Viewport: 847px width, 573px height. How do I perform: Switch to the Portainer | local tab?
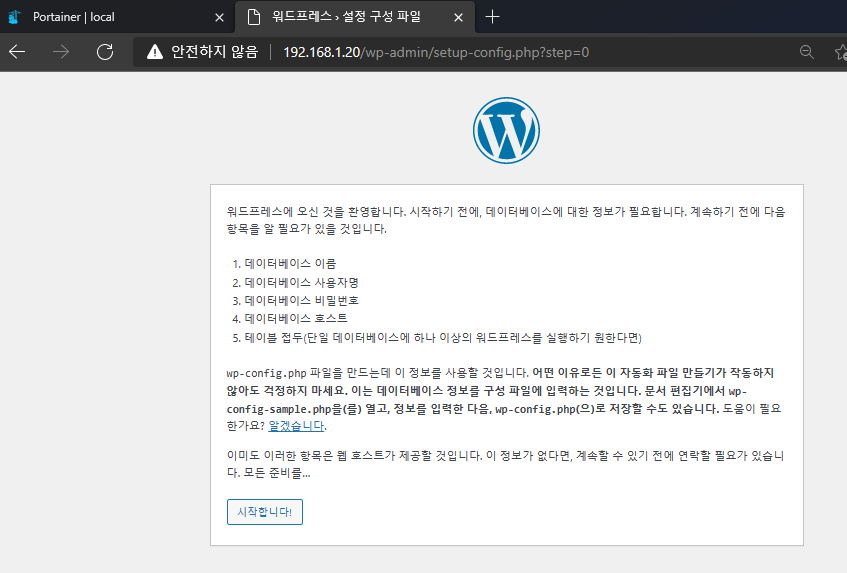click(116, 17)
